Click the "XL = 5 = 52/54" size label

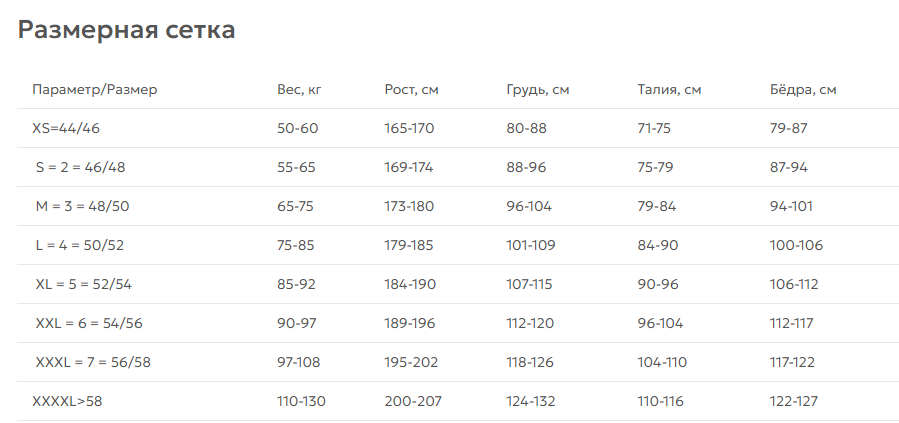83,284
